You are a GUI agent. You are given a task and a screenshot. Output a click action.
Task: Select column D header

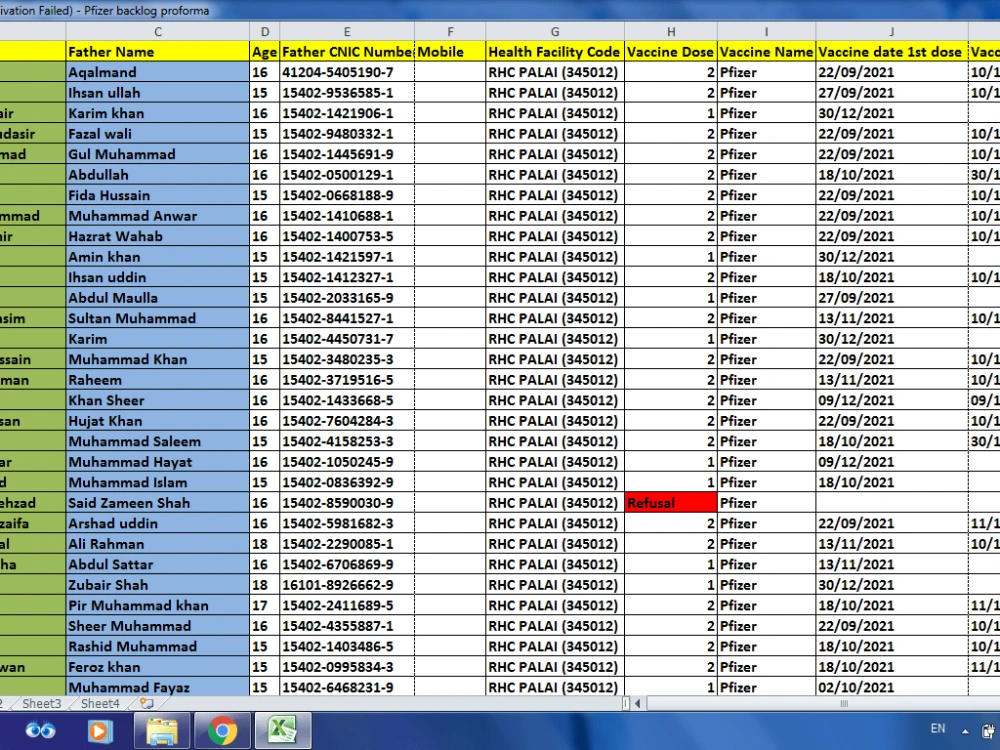point(265,31)
